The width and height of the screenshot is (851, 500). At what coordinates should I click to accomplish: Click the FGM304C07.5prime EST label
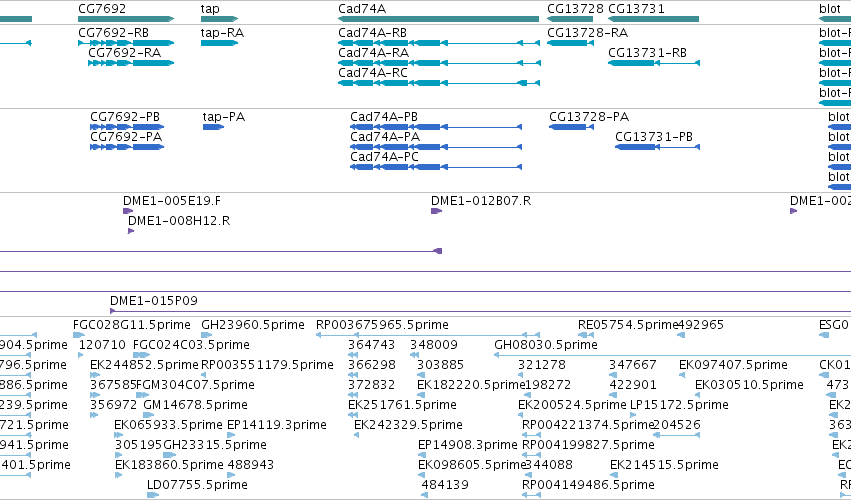[195, 385]
